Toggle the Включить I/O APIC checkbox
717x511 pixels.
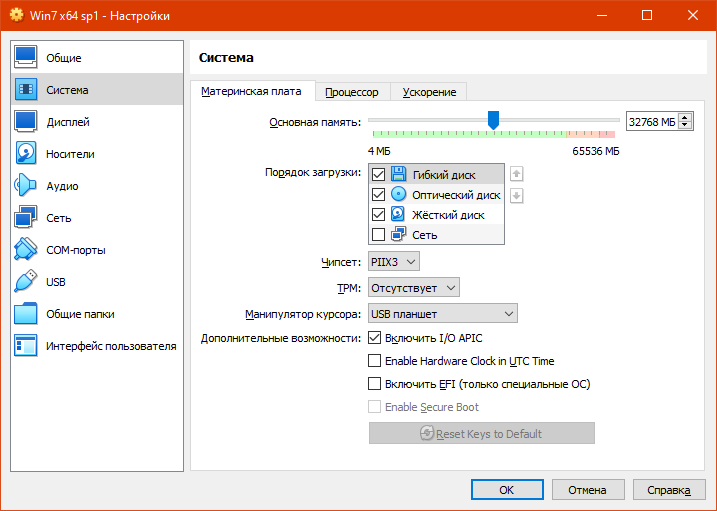click(x=375, y=338)
